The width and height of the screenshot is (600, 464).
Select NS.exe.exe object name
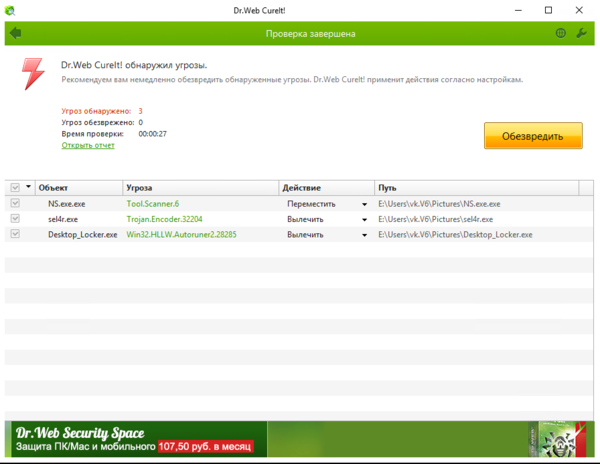[67, 204]
